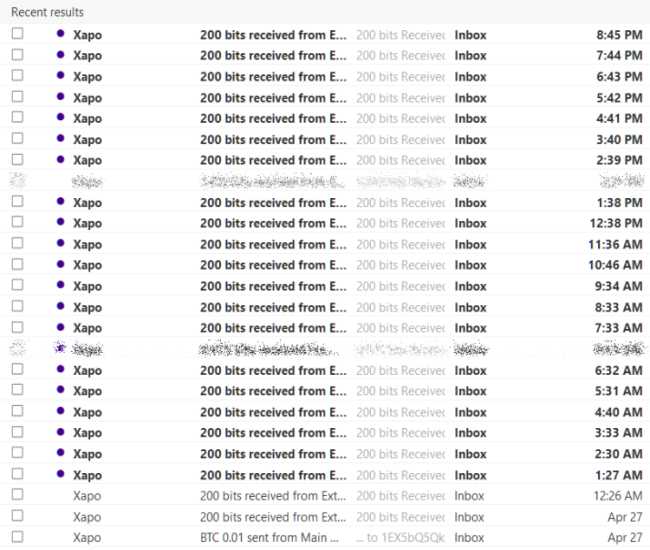The width and height of the screenshot is (650, 550).
Task: Click the '8:45 PM' timestamp
Action: coord(619,35)
